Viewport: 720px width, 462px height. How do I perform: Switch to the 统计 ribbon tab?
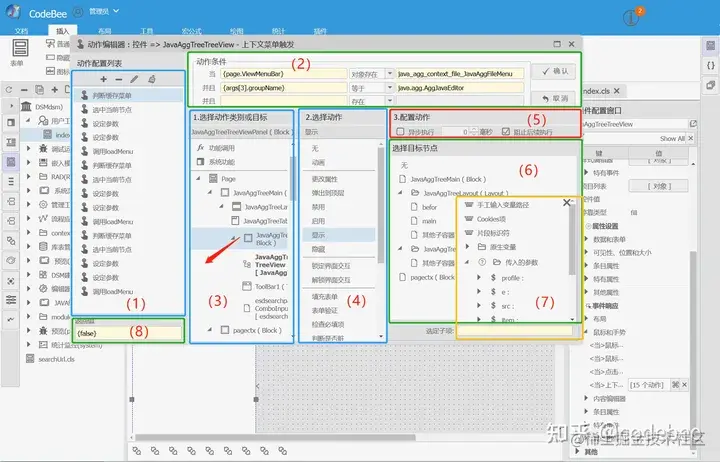pyautogui.click(x=278, y=31)
